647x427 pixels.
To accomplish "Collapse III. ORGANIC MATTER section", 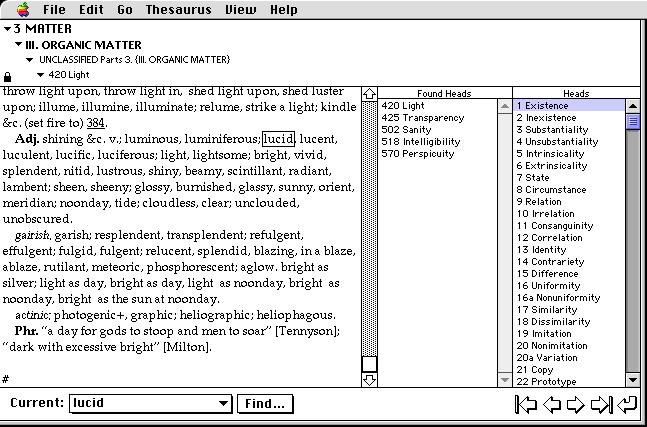I will pyautogui.click(x=19, y=44).
